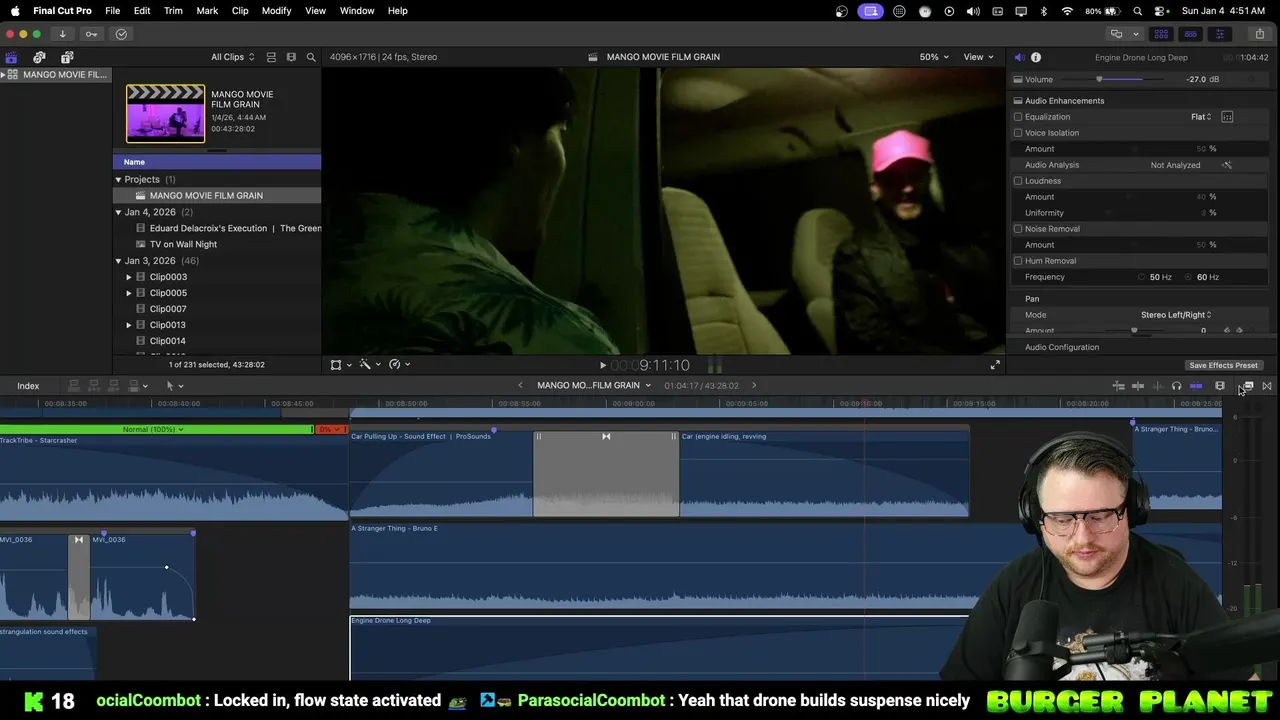Open the equalizer graph button

(x=1227, y=117)
